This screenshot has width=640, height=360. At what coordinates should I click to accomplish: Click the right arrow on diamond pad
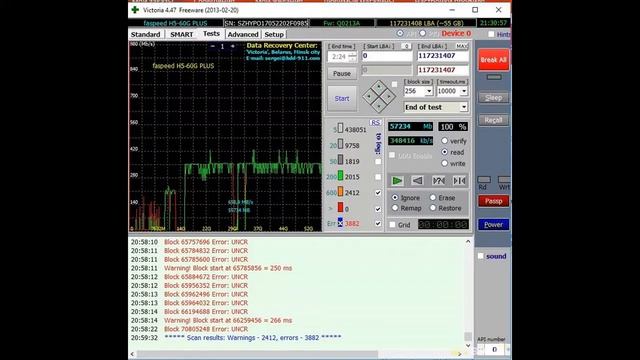coord(389,96)
